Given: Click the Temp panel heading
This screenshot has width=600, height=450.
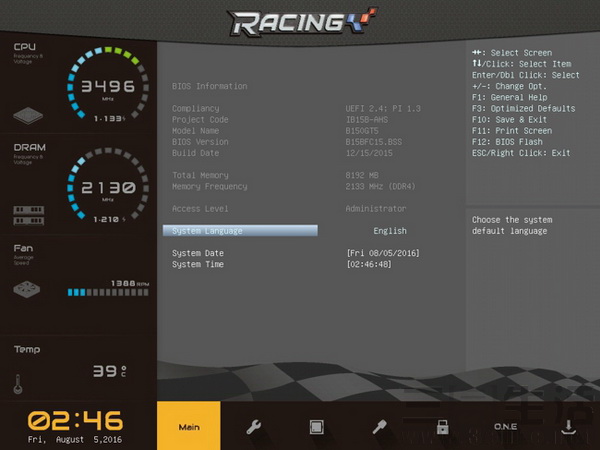Looking at the screenshot, I should (27, 349).
